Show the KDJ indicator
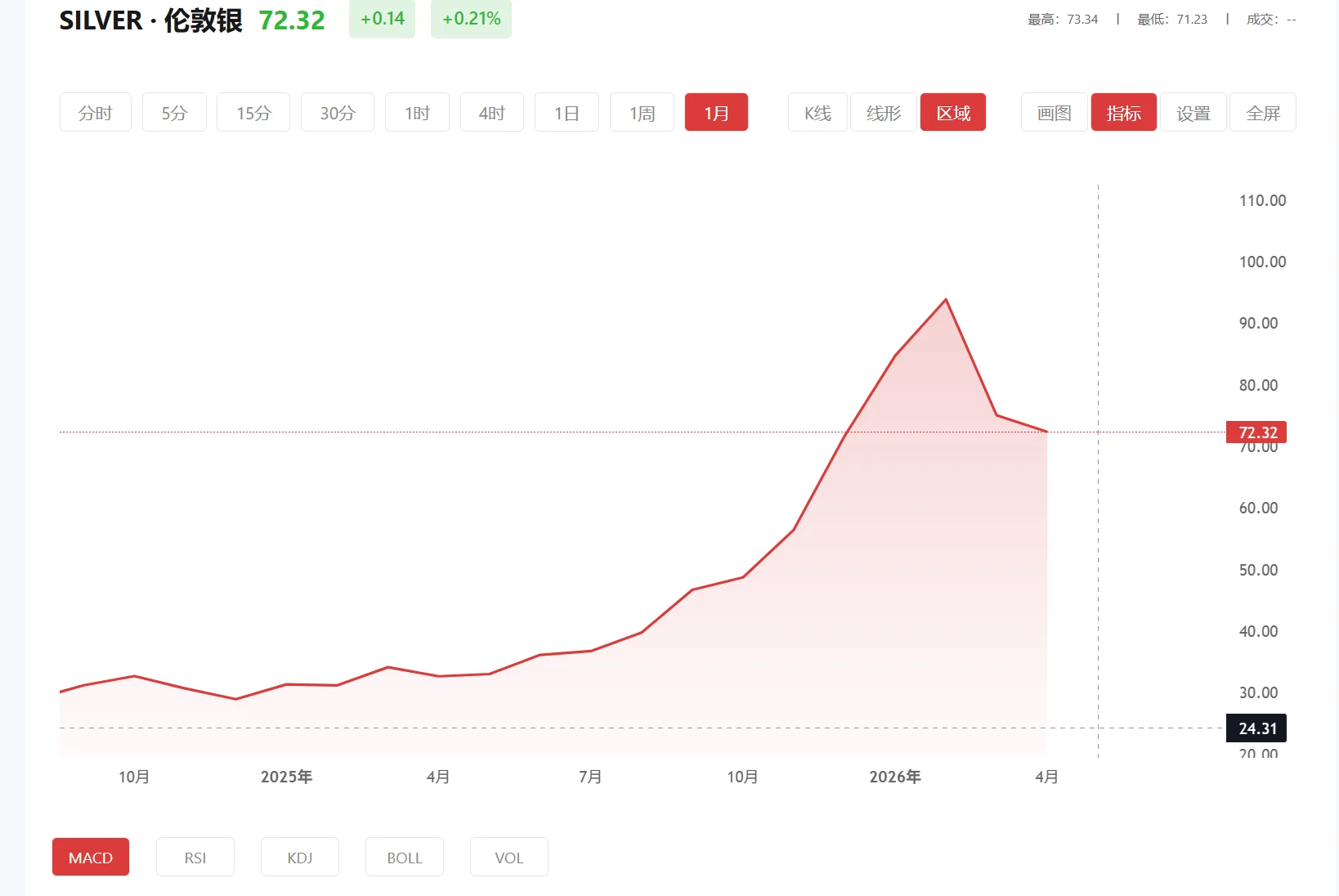Screen dimensions: 1339x896 pos(299,857)
